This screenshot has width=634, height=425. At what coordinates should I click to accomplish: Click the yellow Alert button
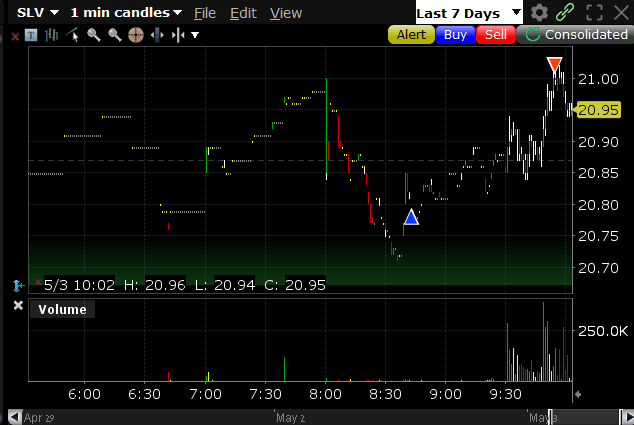[x=411, y=35]
